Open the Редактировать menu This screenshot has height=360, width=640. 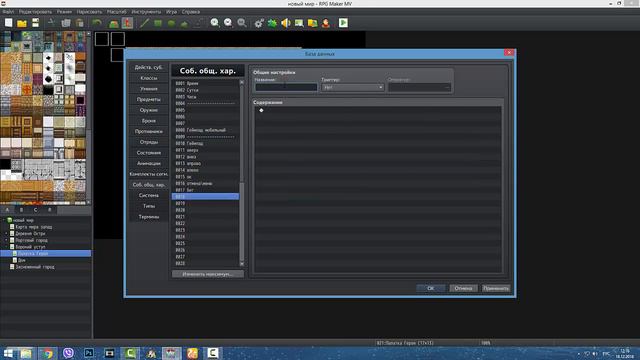[35, 12]
